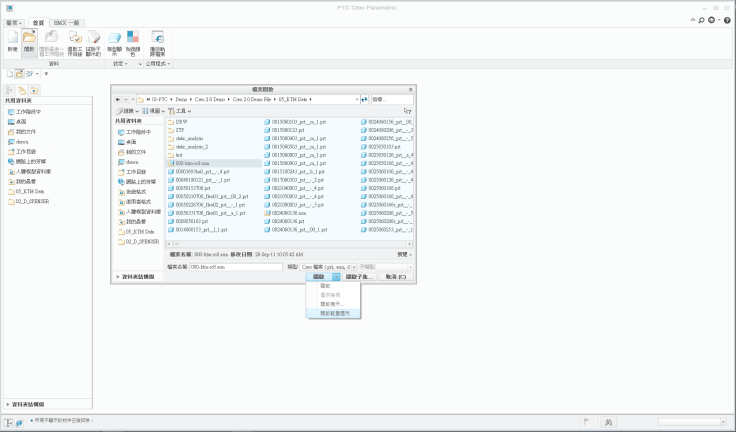Select the 桌面 desktop shortcut in the dialog sidebar
Image resolution: width=736 pixels, height=432 pixels.
(x=132, y=141)
